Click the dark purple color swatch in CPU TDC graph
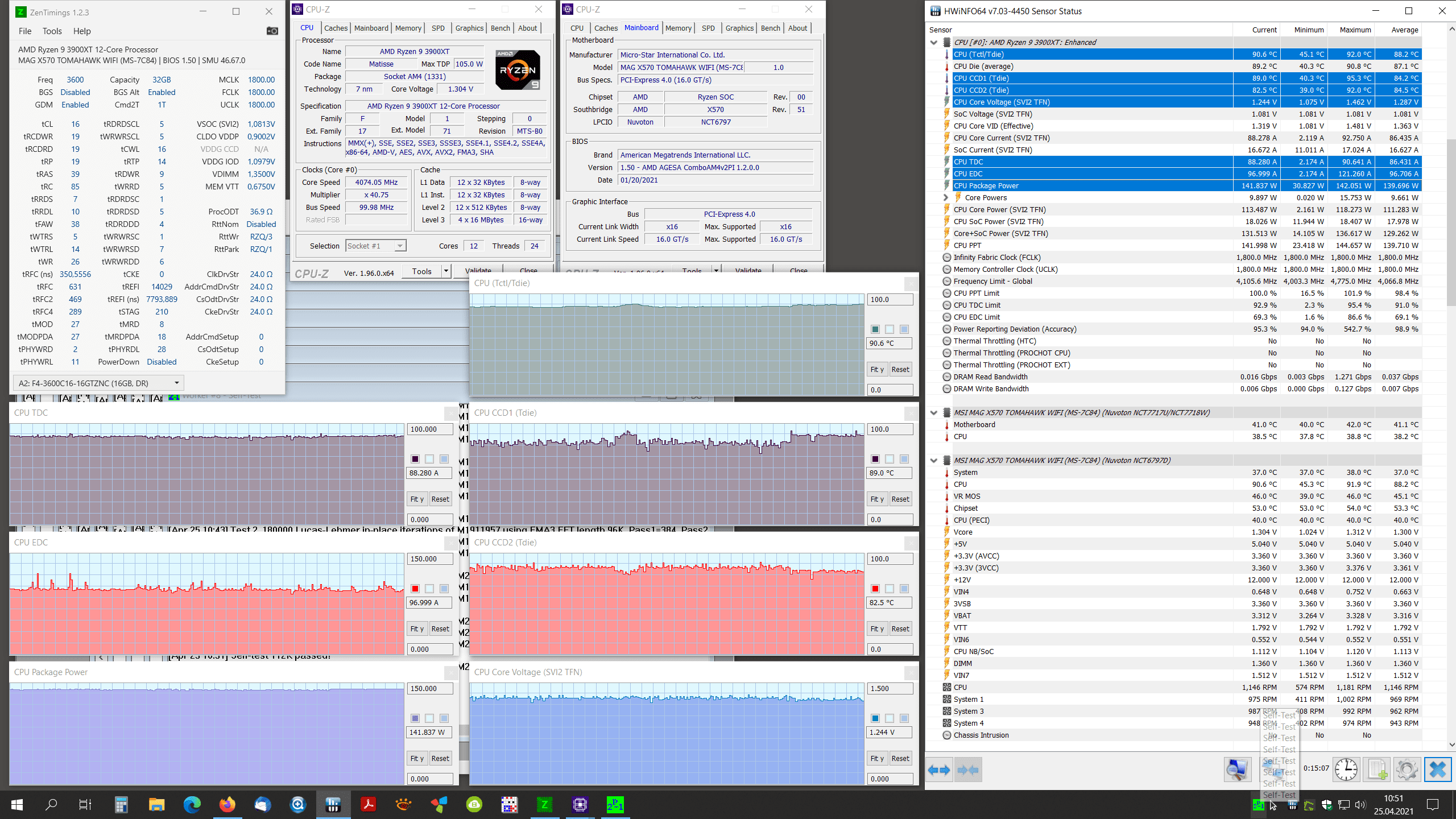The width and height of the screenshot is (1456, 819). pos(415,459)
